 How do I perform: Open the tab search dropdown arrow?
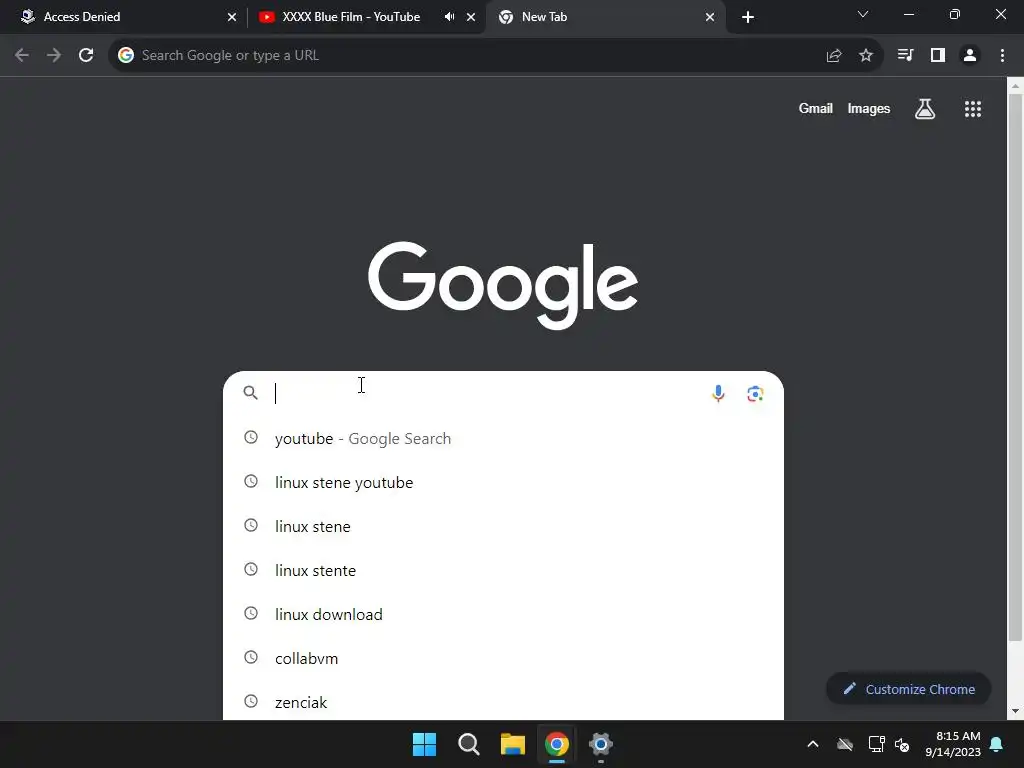pyautogui.click(x=863, y=14)
